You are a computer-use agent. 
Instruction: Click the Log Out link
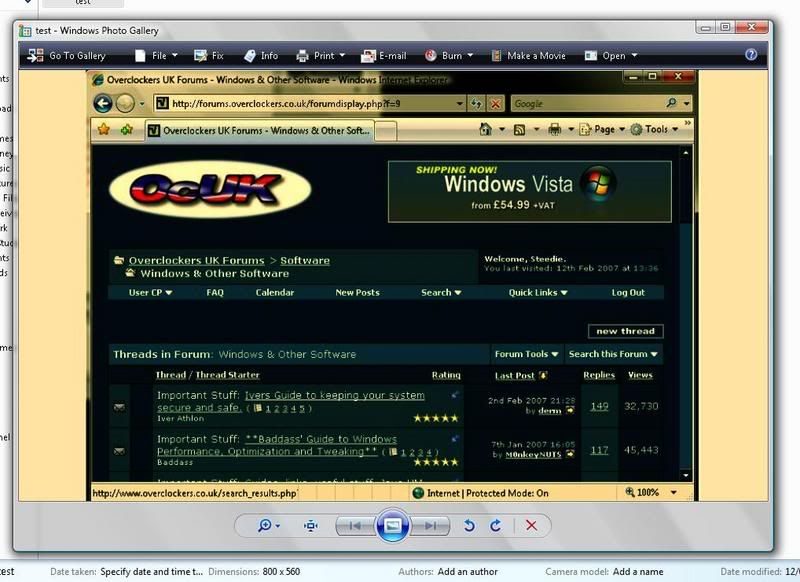point(628,292)
